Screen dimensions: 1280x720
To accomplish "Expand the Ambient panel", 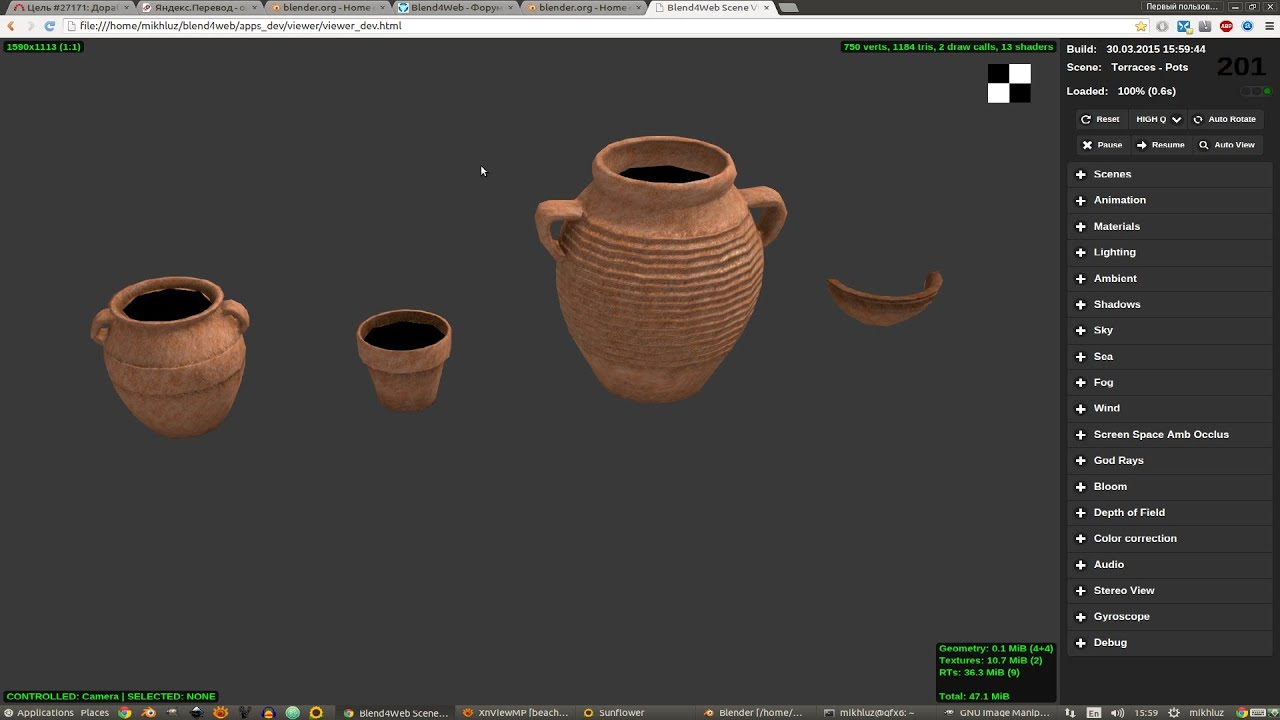I will pyautogui.click(x=1169, y=278).
